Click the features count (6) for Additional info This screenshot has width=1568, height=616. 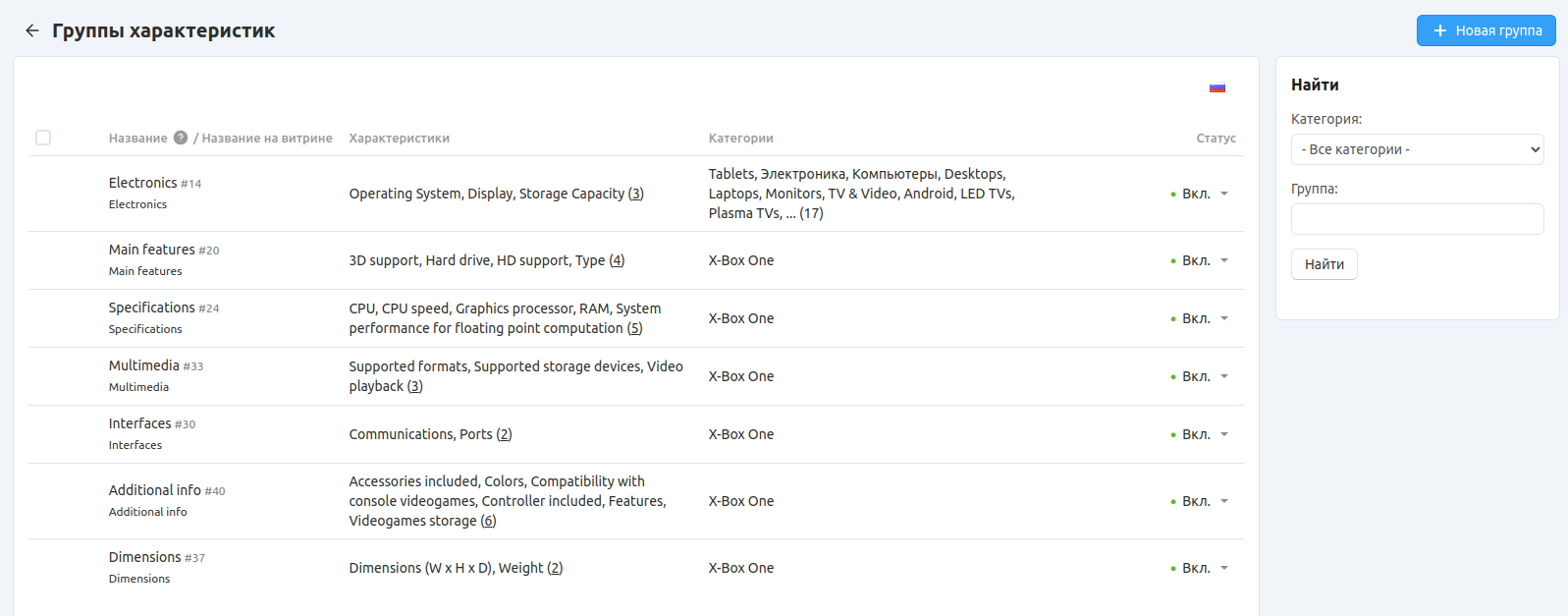[x=488, y=521]
